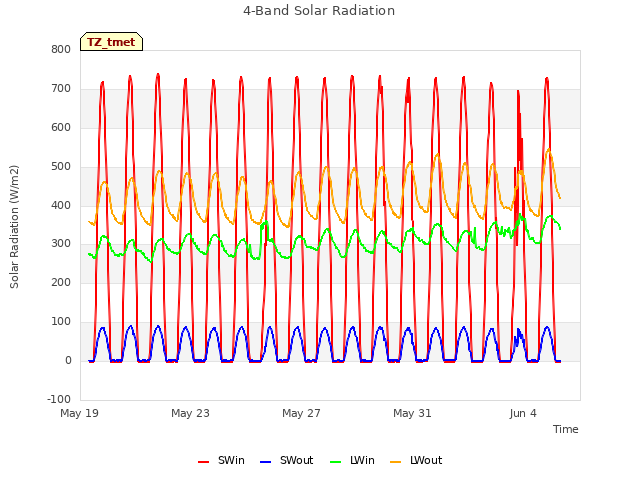
Task: Click the May 23 x-axis label
Action: coord(190,413)
